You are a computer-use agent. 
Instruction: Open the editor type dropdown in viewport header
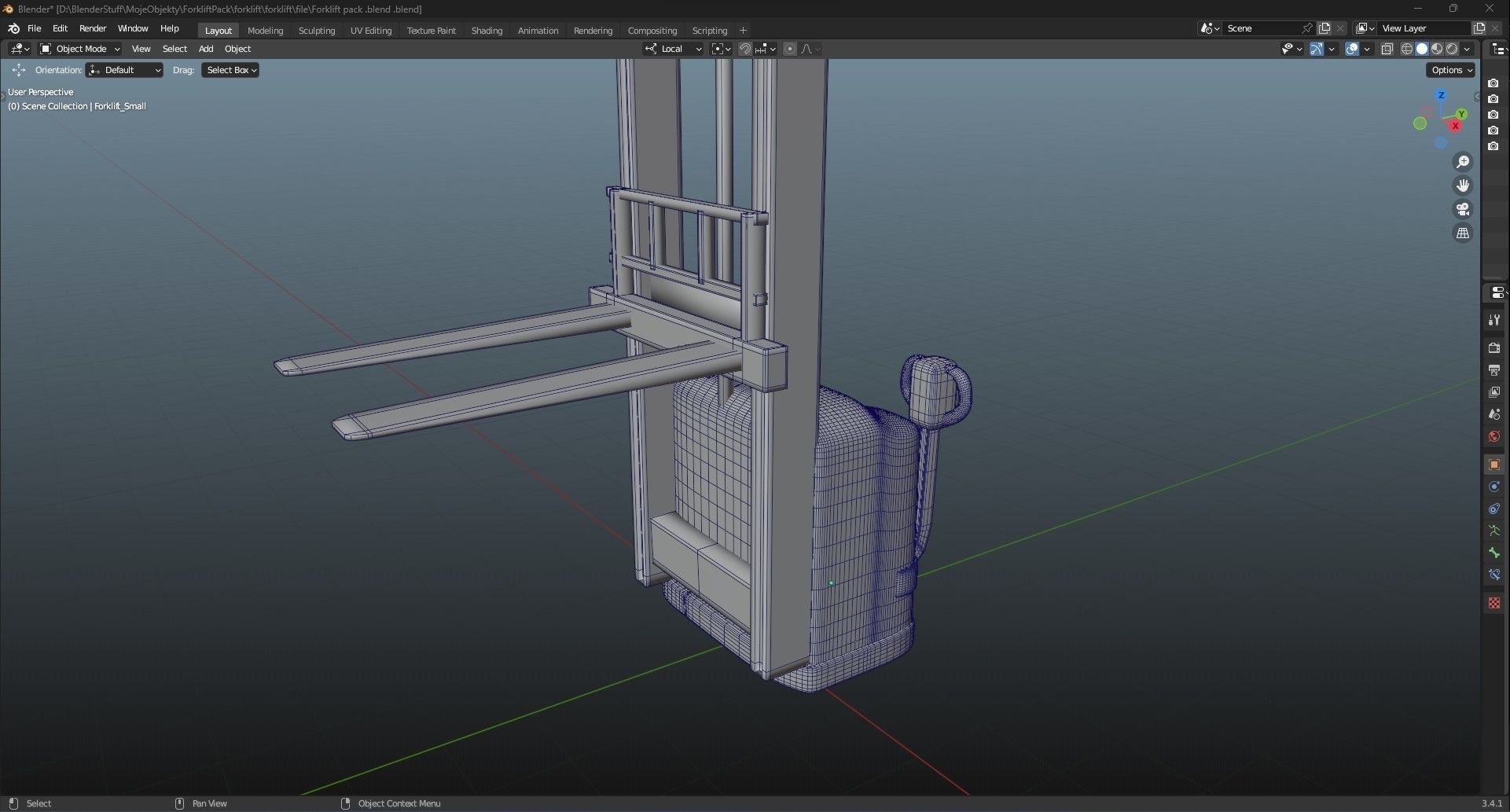20,49
